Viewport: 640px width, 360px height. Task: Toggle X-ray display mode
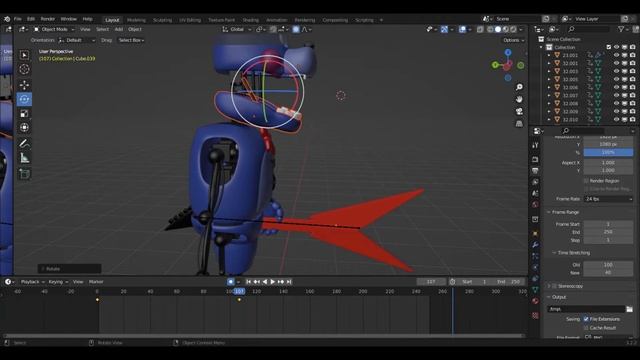480,29
